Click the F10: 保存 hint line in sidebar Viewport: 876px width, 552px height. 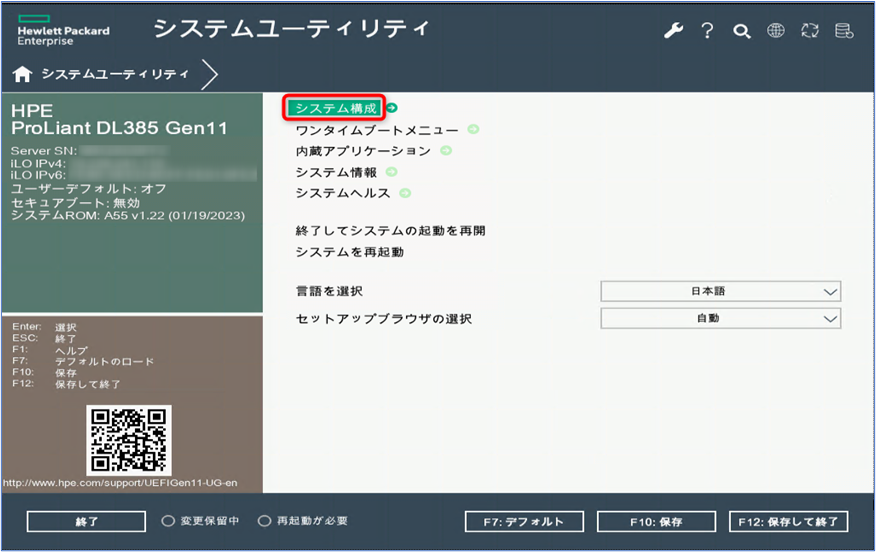click(45, 373)
